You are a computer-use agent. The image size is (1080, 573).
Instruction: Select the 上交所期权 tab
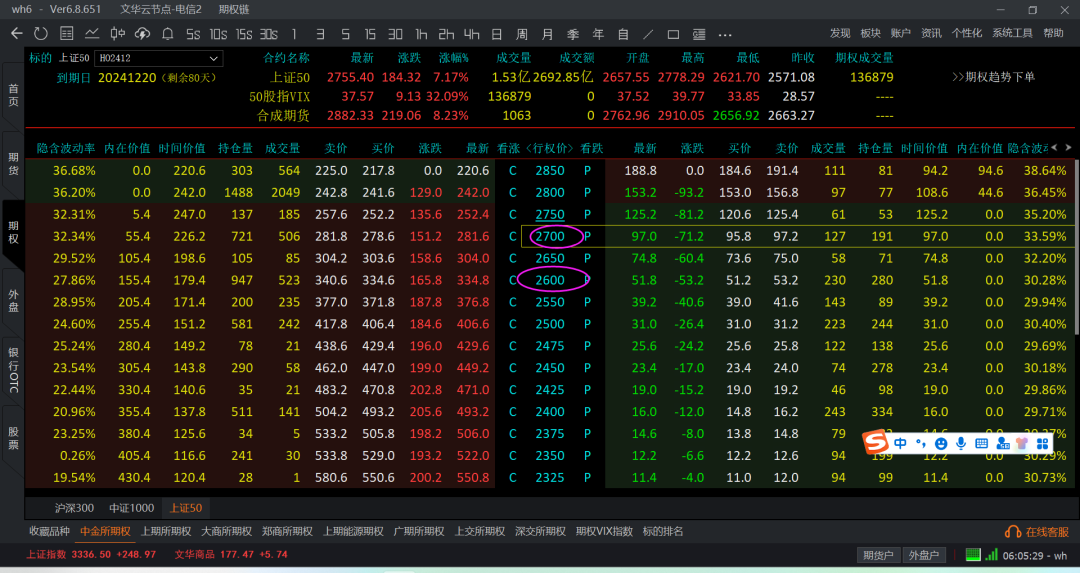pos(479,532)
